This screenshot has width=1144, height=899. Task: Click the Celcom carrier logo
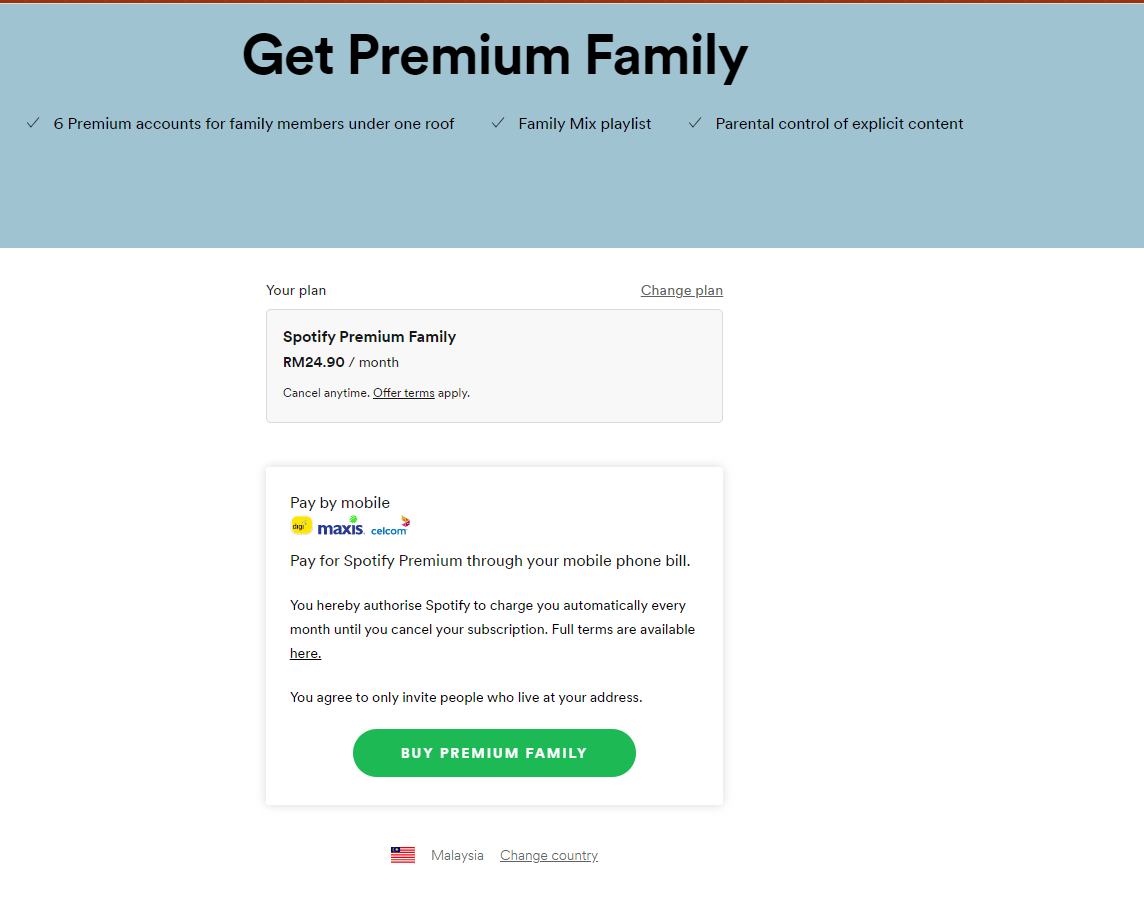tap(390, 527)
